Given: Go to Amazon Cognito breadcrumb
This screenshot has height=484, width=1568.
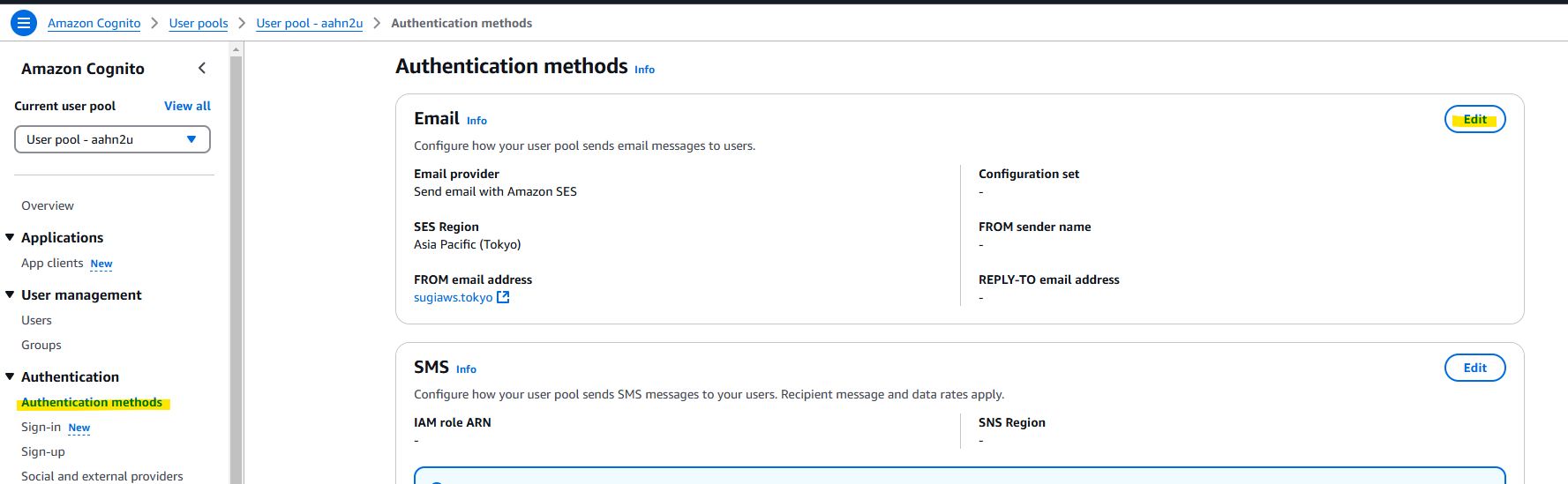Looking at the screenshot, I should pyautogui.click(x=94, y=23).
